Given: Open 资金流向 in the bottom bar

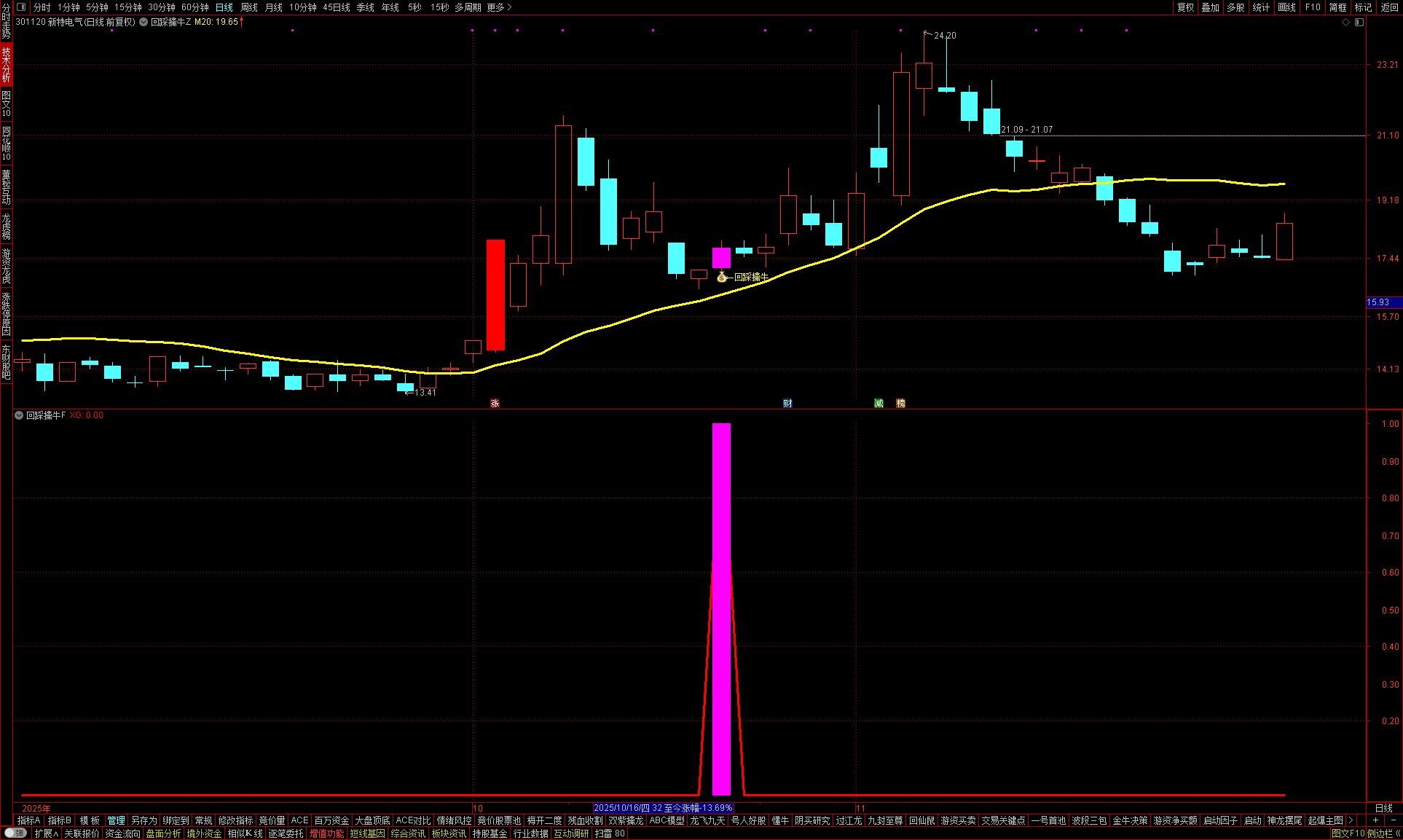Looking at the screenshot, I should 122,833.
